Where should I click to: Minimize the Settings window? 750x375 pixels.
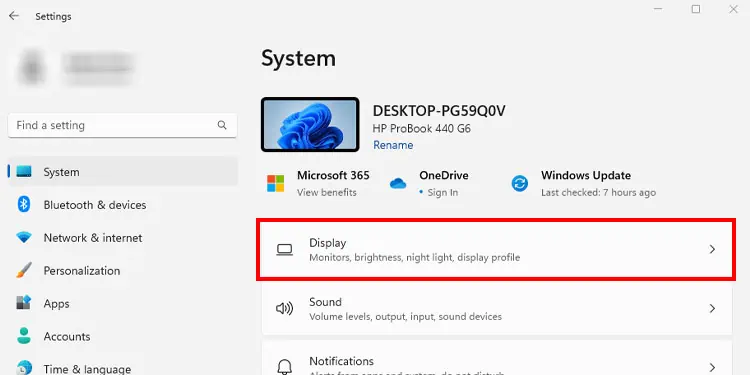pos(658,9)
